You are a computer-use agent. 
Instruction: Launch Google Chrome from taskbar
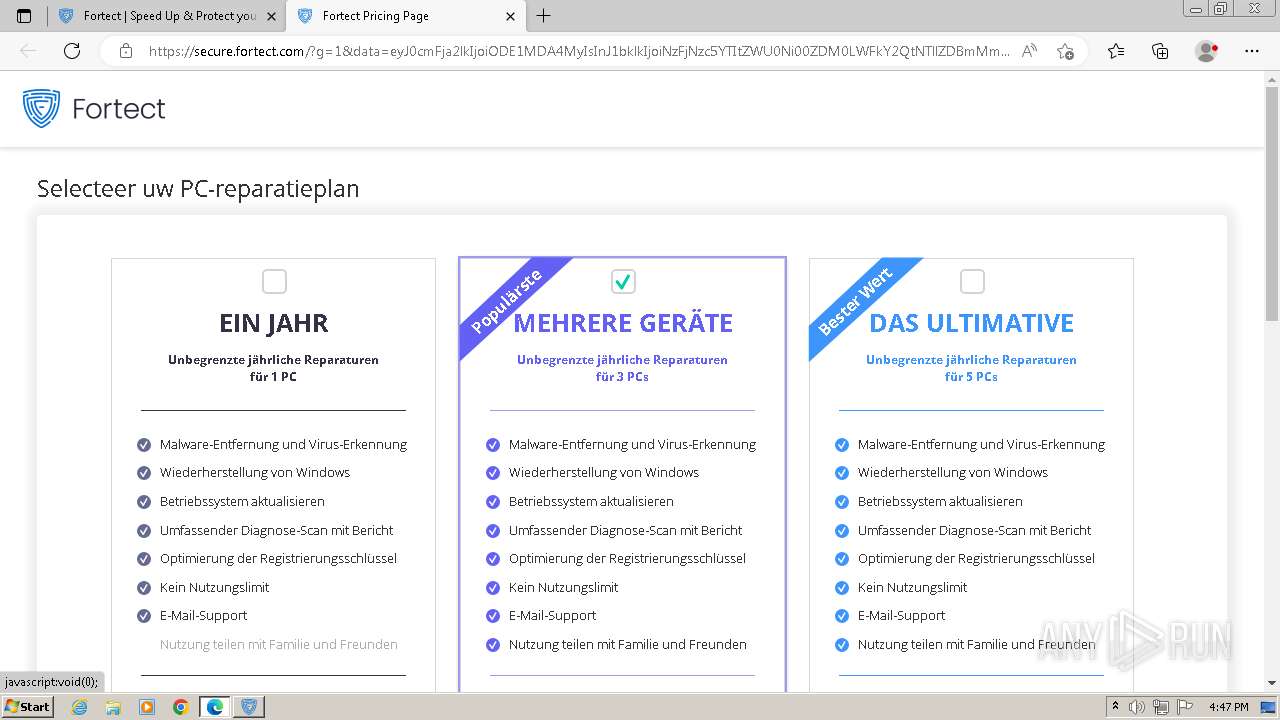pyautogui.click(x=181, y=707)
